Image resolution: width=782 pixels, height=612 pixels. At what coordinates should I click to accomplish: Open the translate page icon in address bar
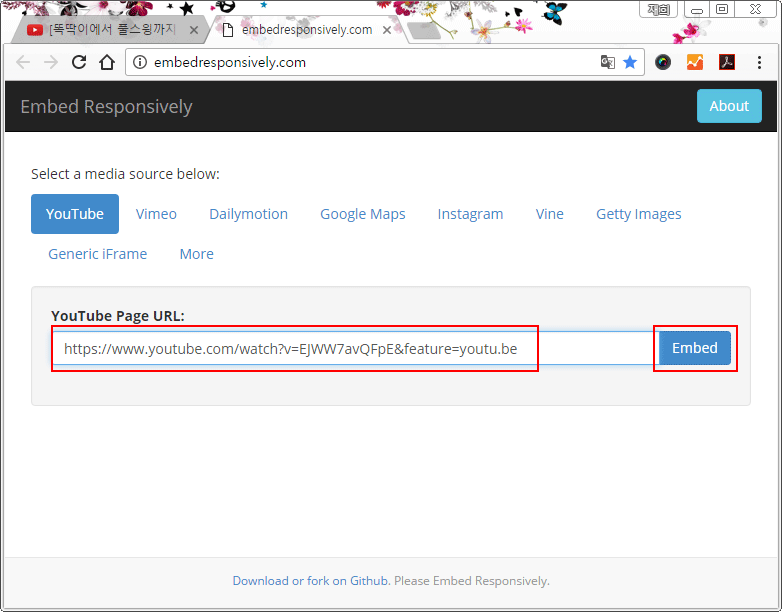(607, 62)
